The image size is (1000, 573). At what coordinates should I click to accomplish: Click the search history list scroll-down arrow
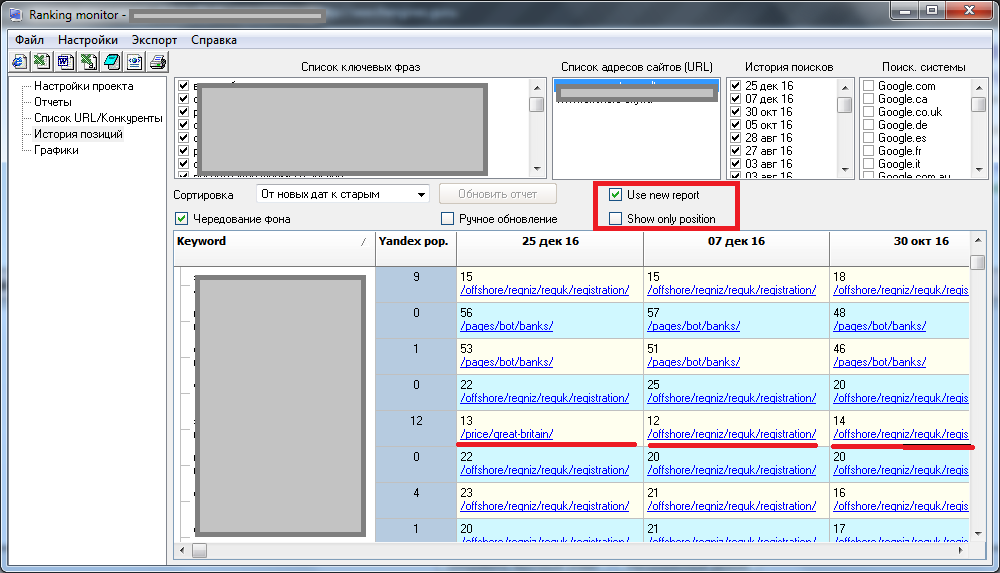(845, 169)
